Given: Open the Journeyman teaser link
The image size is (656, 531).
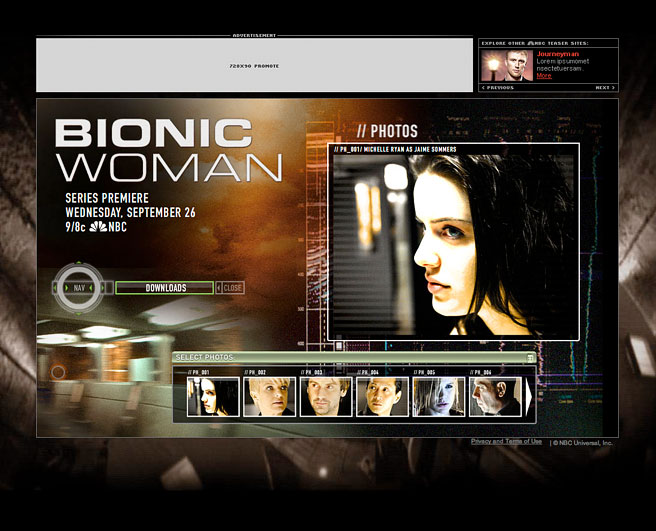Looking at the screenshot, I should [x=558, y=54].
